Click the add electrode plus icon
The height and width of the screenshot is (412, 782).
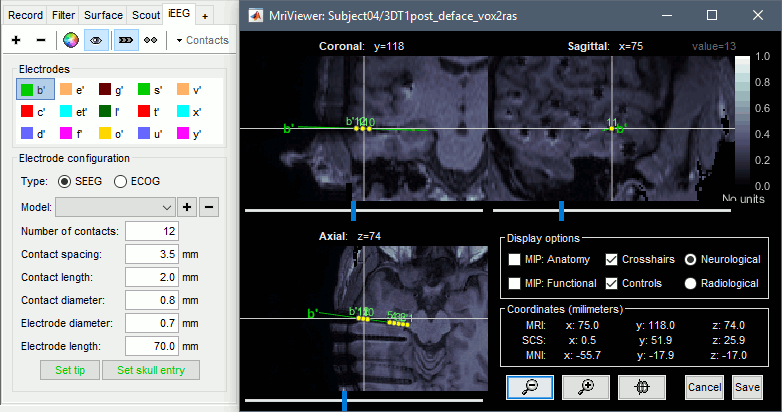[16, 40]
